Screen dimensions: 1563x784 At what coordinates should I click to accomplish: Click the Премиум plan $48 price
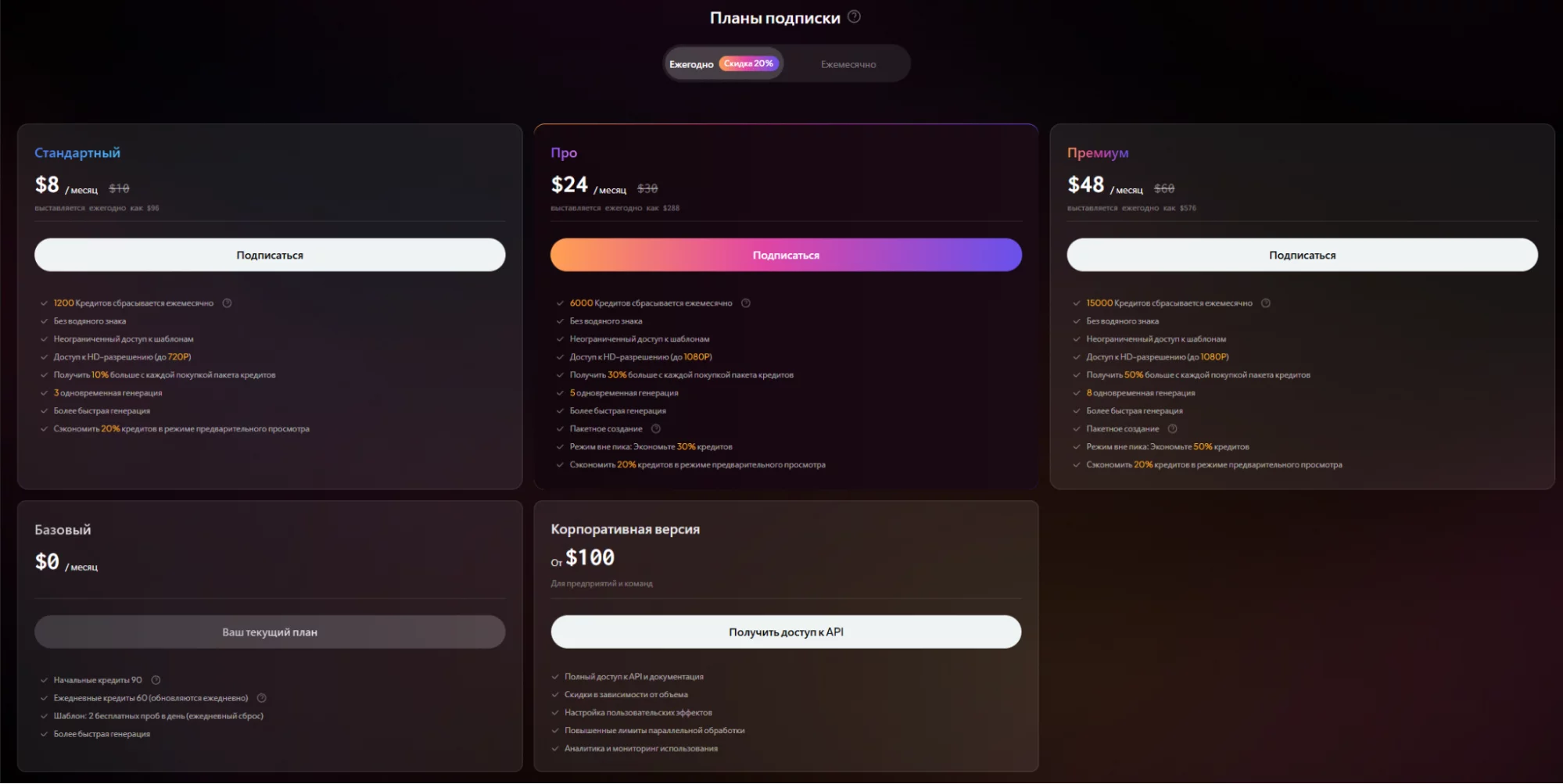click(1085, 185)
